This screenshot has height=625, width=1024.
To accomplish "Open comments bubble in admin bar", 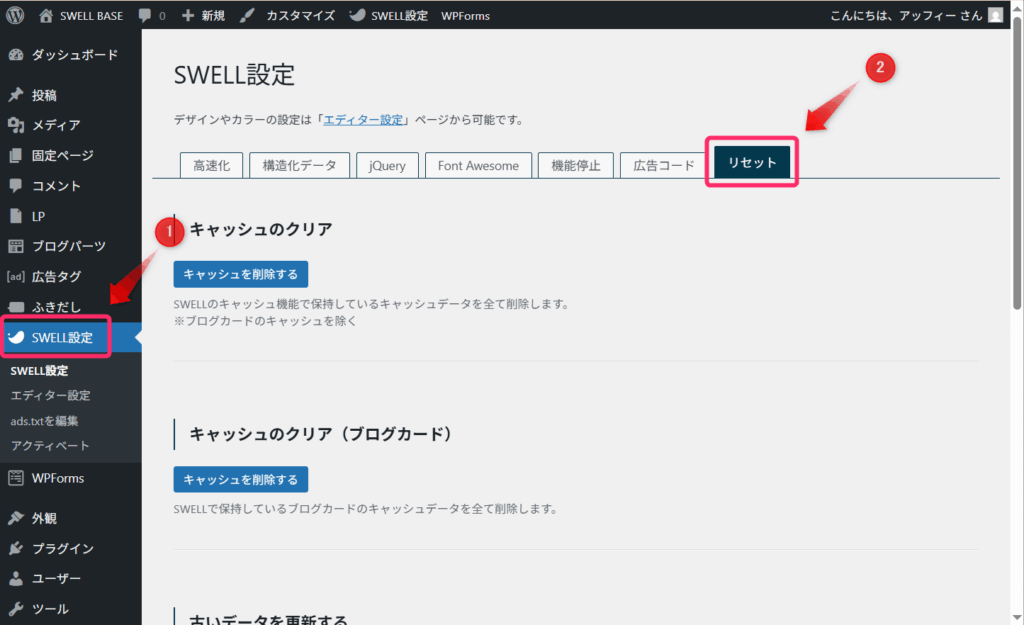I will [x=145, y=16].
